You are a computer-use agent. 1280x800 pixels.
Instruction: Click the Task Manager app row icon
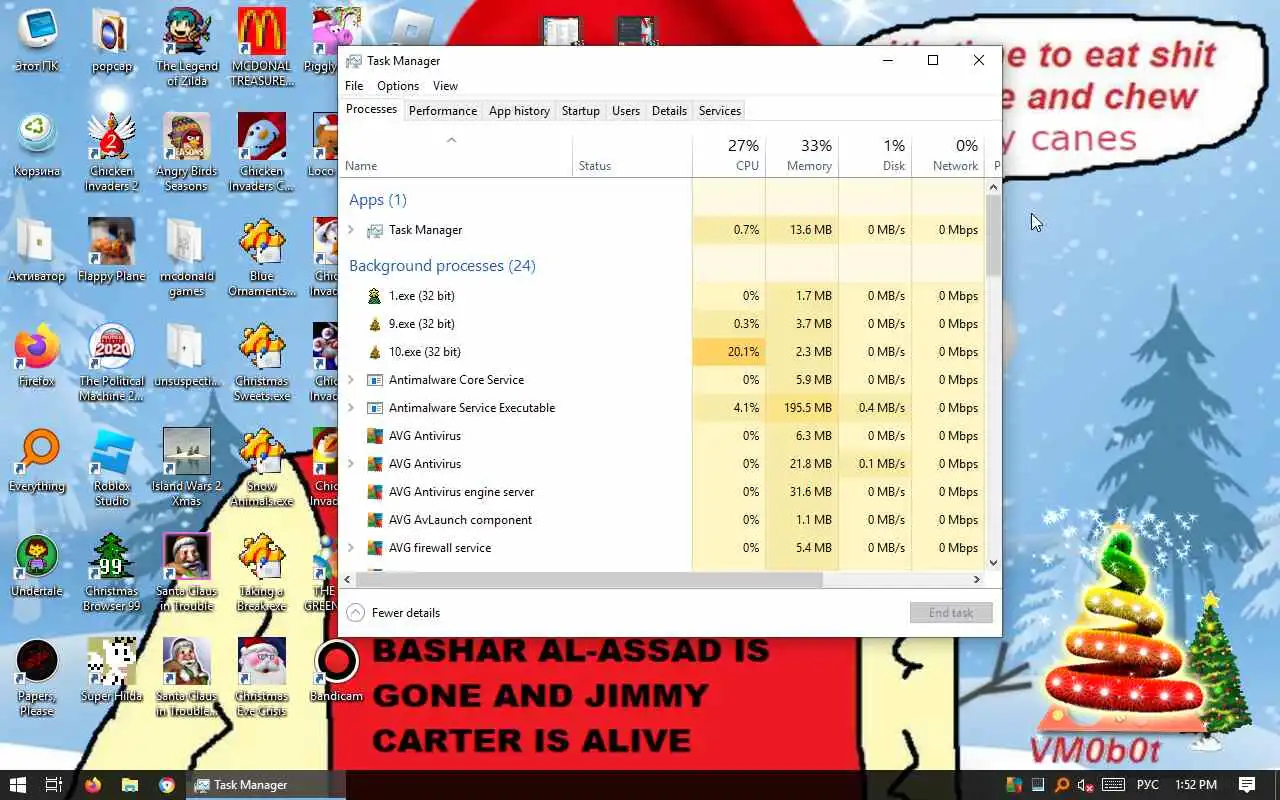[375, 230]
